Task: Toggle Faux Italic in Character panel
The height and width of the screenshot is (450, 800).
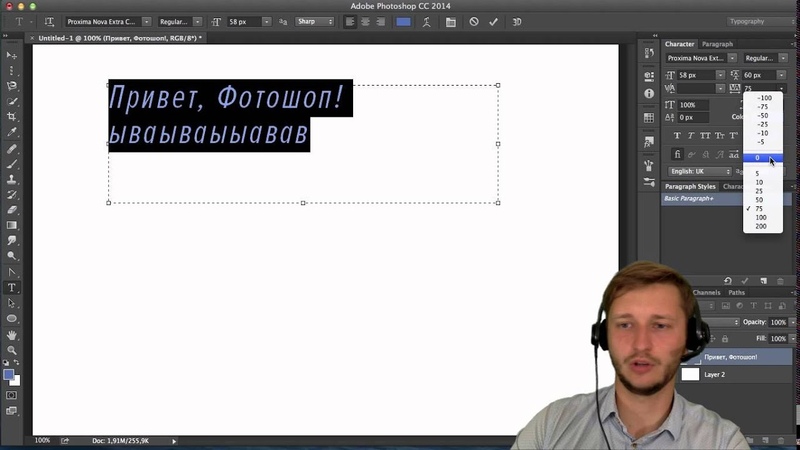Action: [691, 136]
